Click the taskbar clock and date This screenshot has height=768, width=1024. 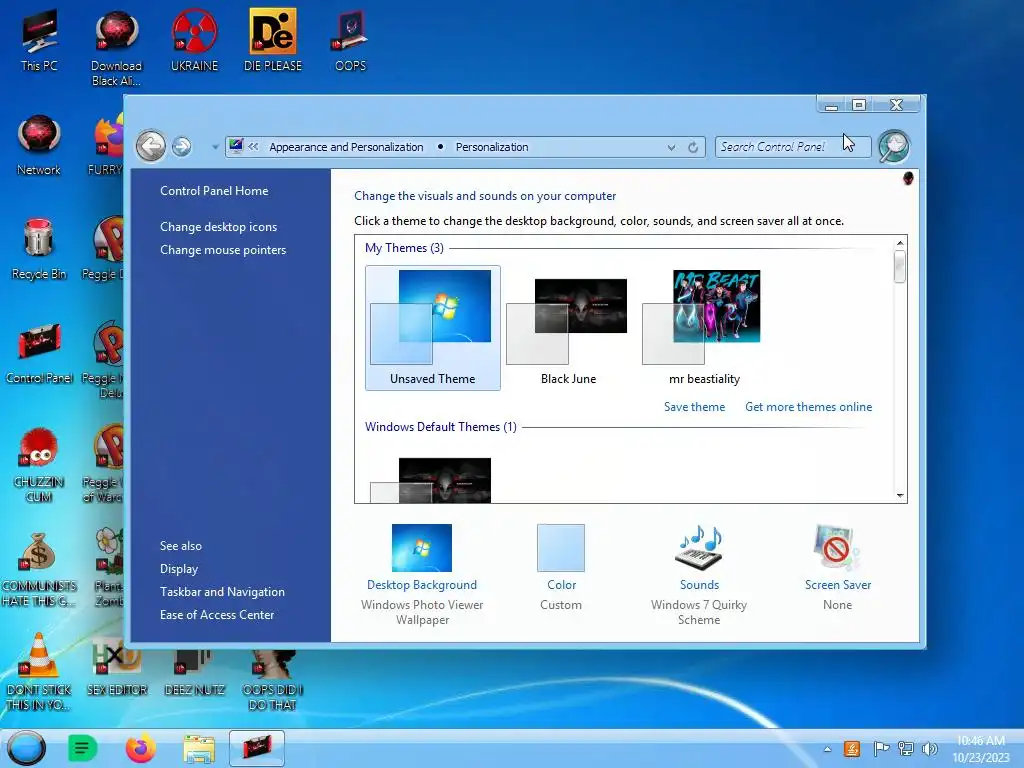tap(980, 749)
